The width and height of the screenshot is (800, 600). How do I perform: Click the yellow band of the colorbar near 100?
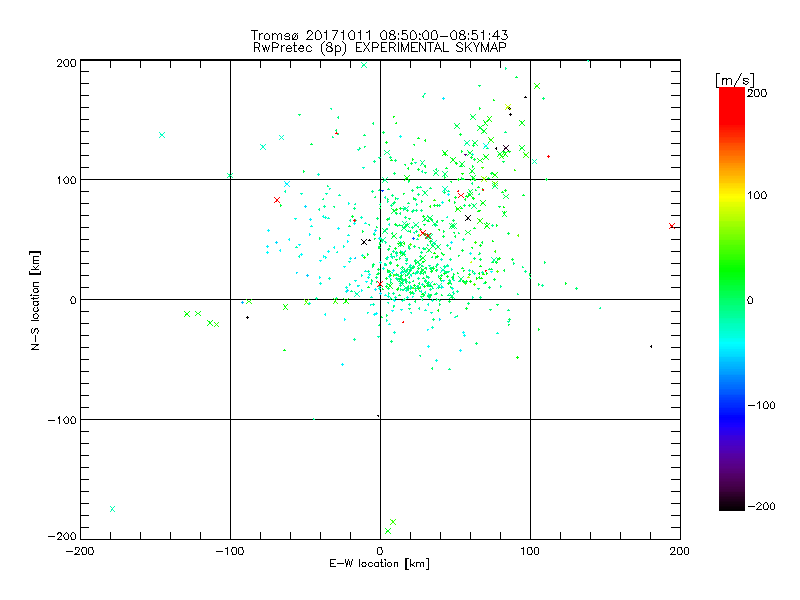[x=732, y=196]
